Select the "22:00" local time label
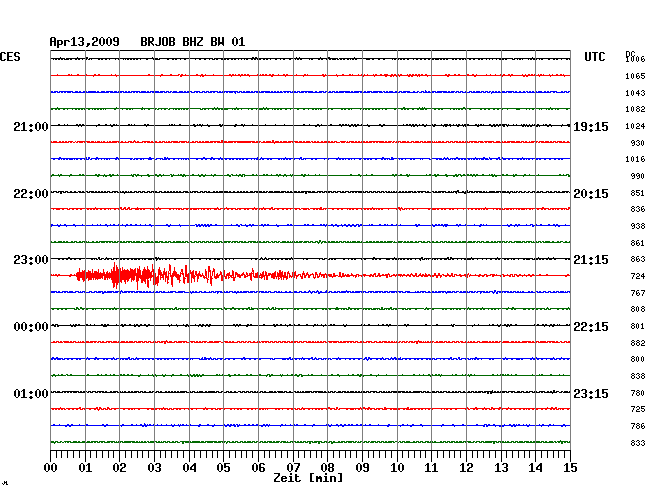Screen dimensions: 650x494 (x=31, y=194)
